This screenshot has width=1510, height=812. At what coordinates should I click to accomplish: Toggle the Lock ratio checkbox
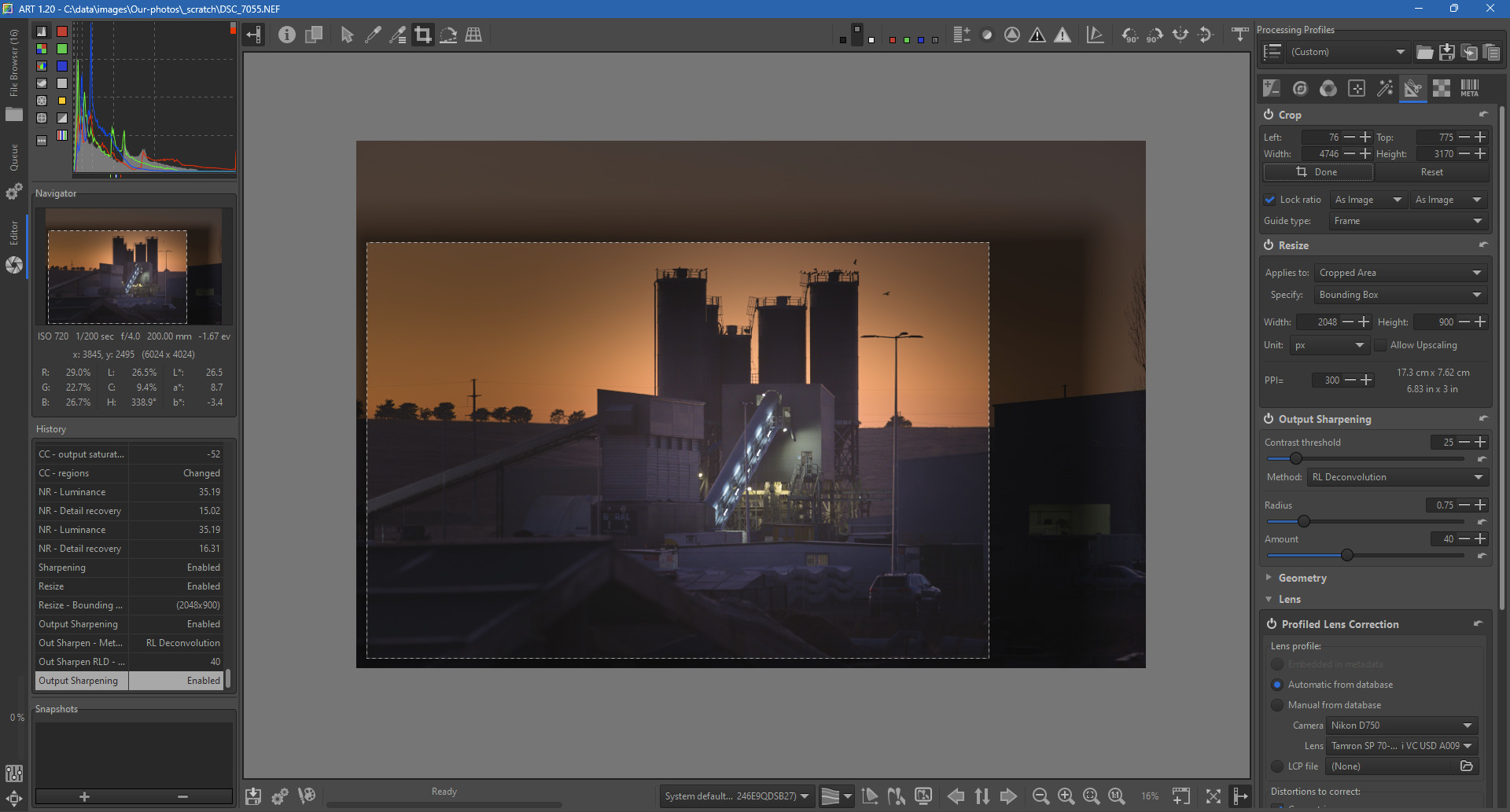[x=1270, y=200]
